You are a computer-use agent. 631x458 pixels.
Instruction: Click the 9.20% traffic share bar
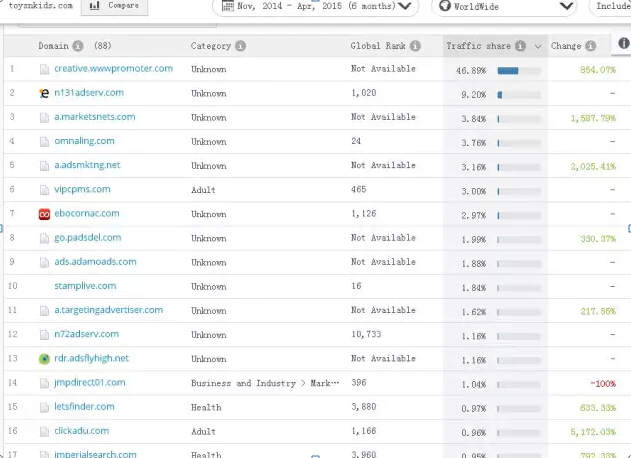click(x=519, y=95)
